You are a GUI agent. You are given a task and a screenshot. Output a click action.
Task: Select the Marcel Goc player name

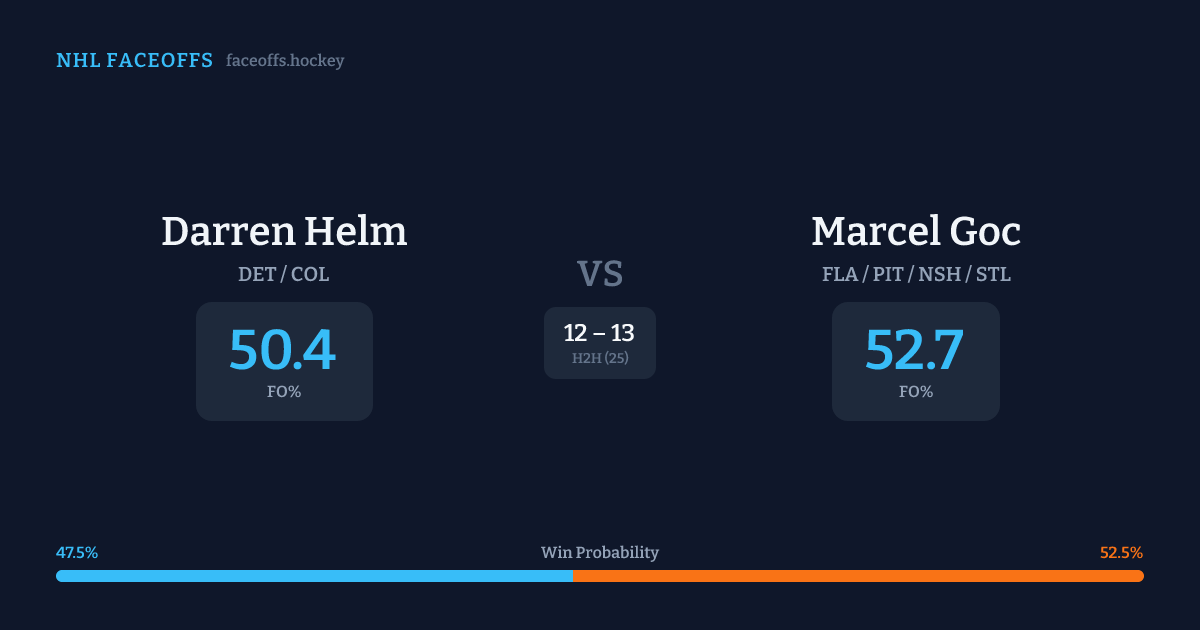pyautogui.click(x=916, y=231)
